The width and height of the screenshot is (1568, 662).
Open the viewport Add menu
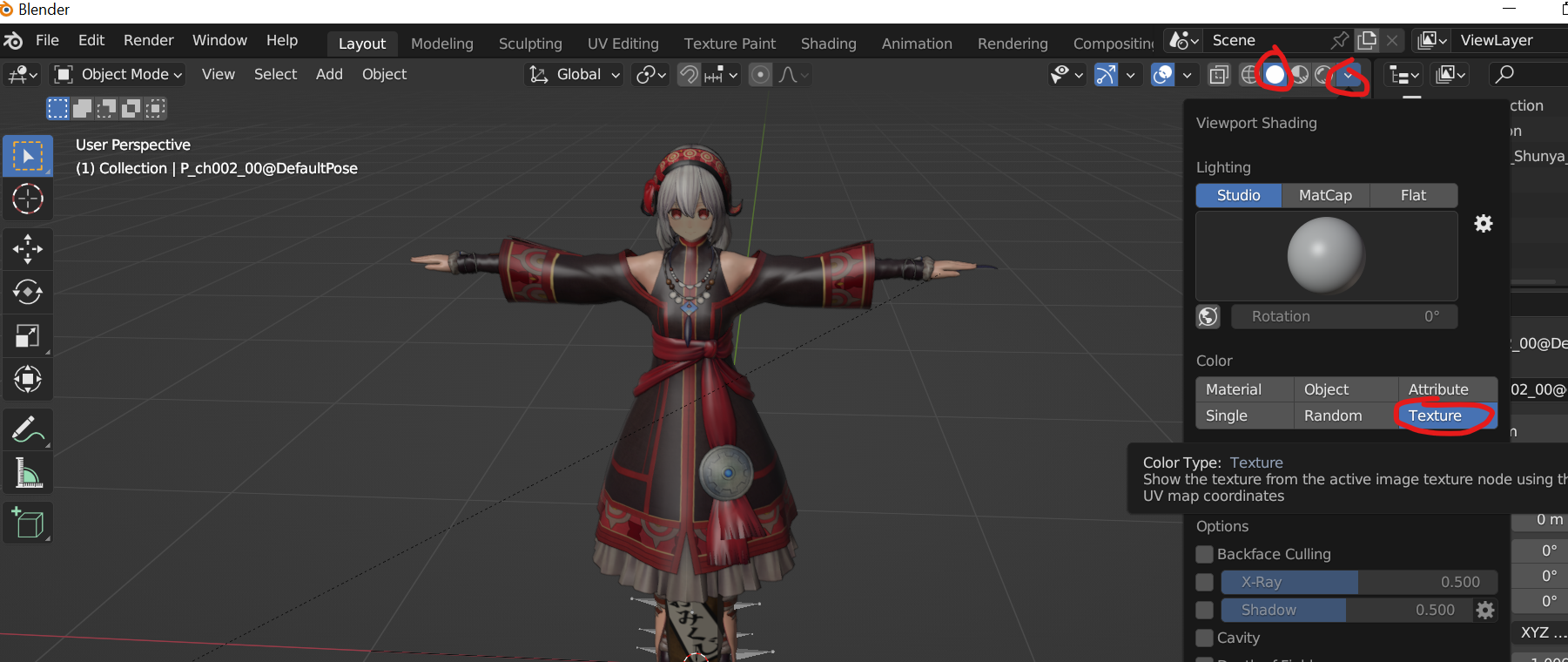click(329, 75)
